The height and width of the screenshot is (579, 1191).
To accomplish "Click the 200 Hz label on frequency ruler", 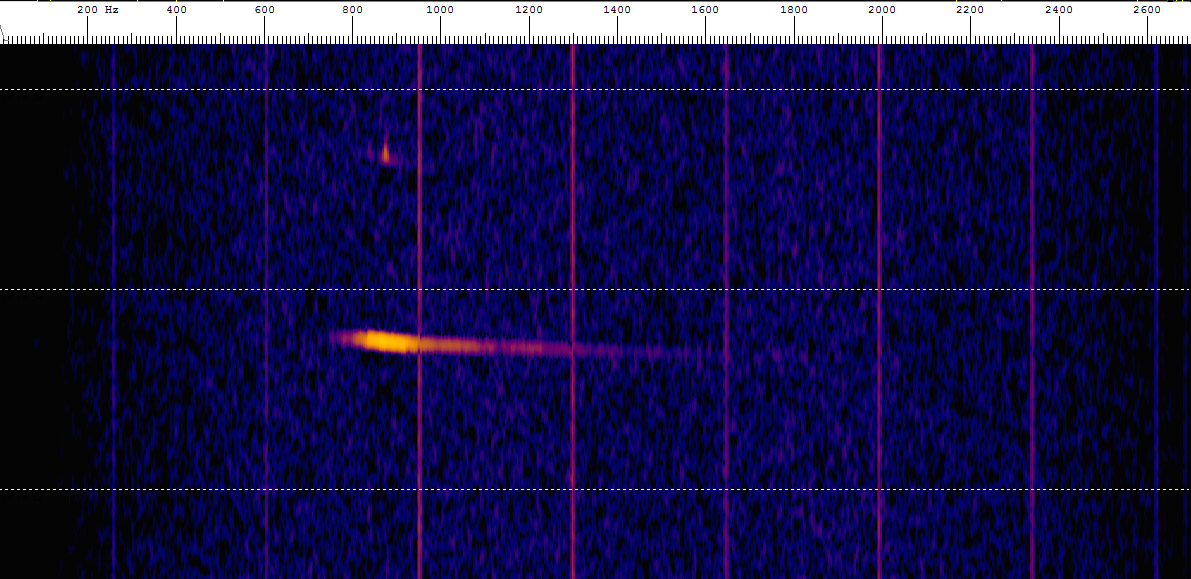I will (x=97, y=10).
